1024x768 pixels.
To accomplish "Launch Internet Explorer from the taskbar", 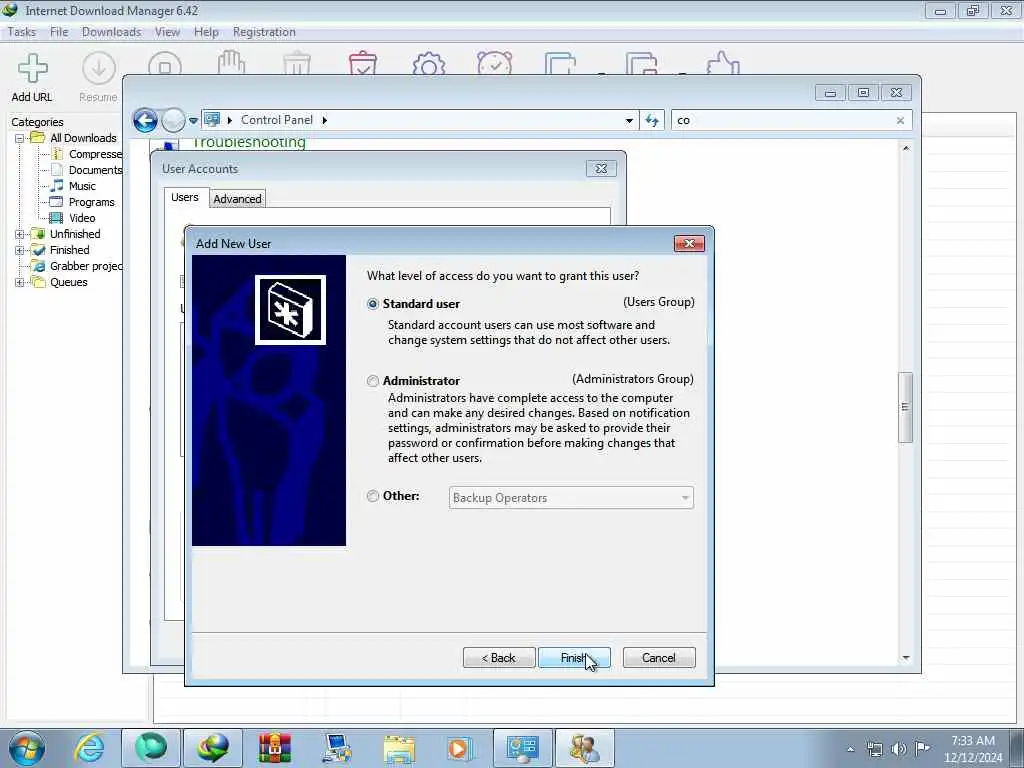I will coord(89,748).
